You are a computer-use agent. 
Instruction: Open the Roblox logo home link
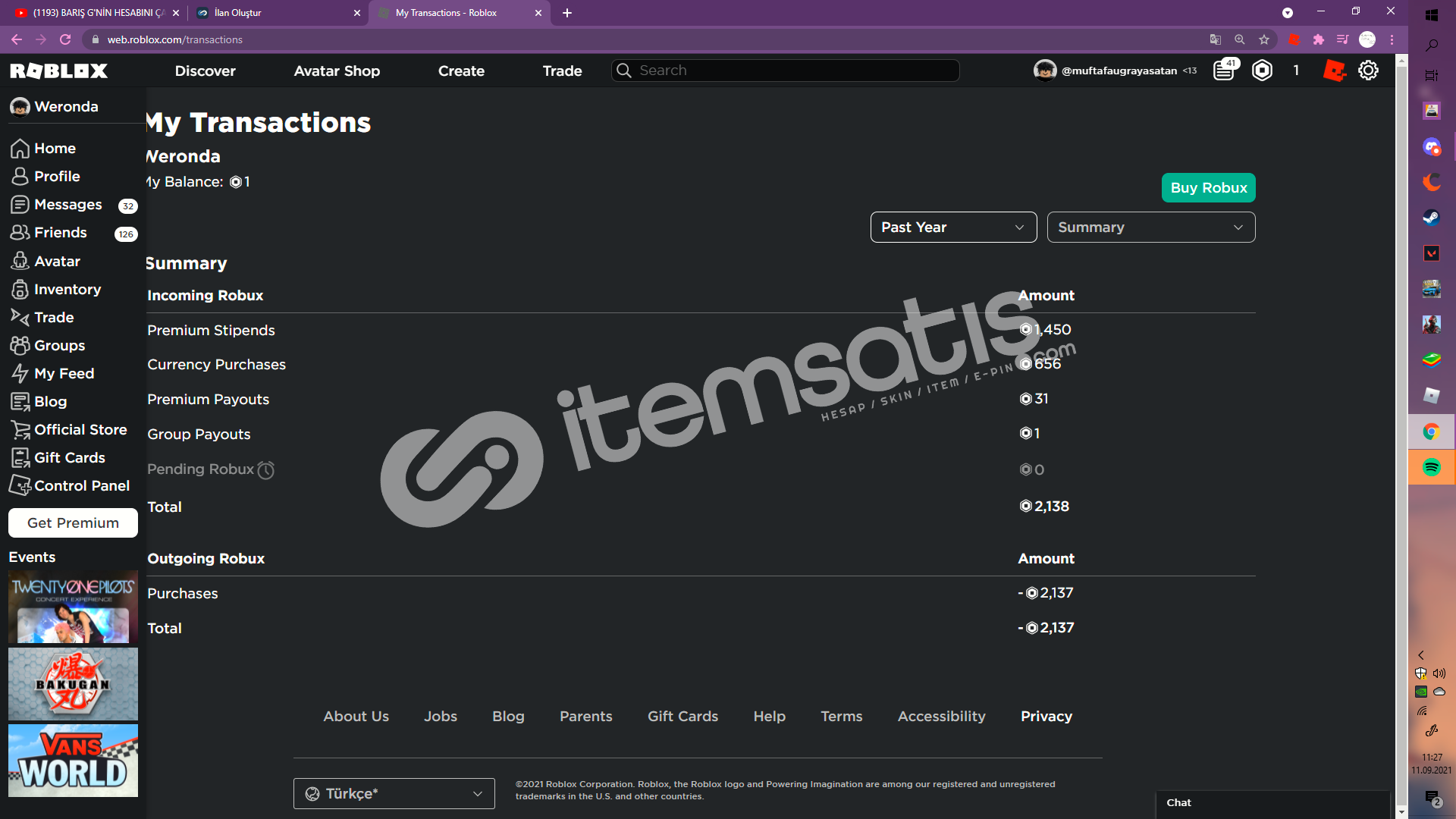58,71
